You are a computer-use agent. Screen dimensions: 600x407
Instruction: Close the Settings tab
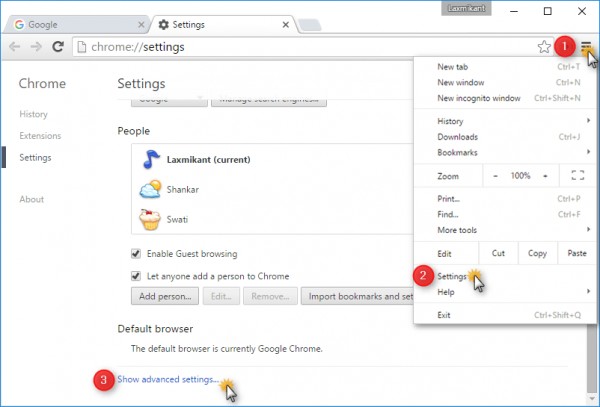click(x=285, y=25)
